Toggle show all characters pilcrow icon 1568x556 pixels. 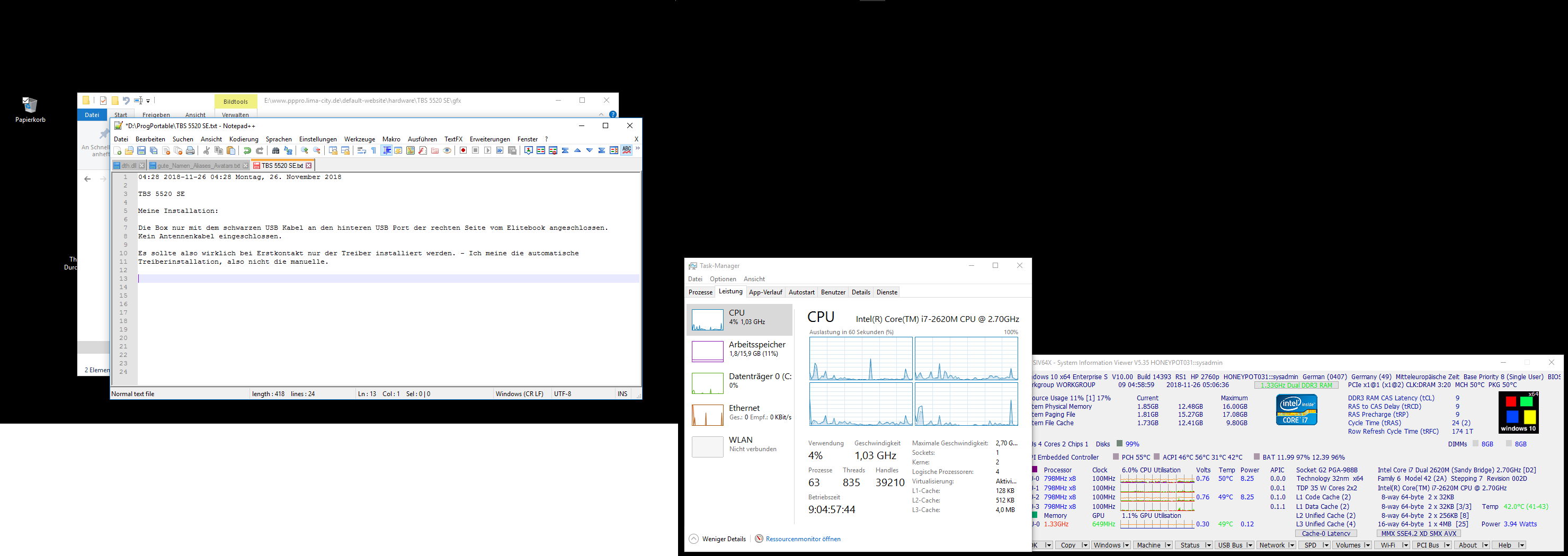point(374,150)
